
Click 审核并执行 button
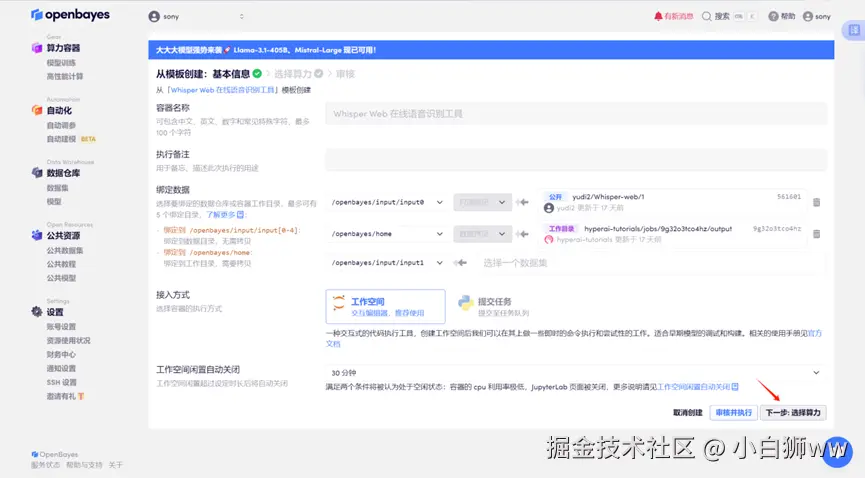(733, 412)
